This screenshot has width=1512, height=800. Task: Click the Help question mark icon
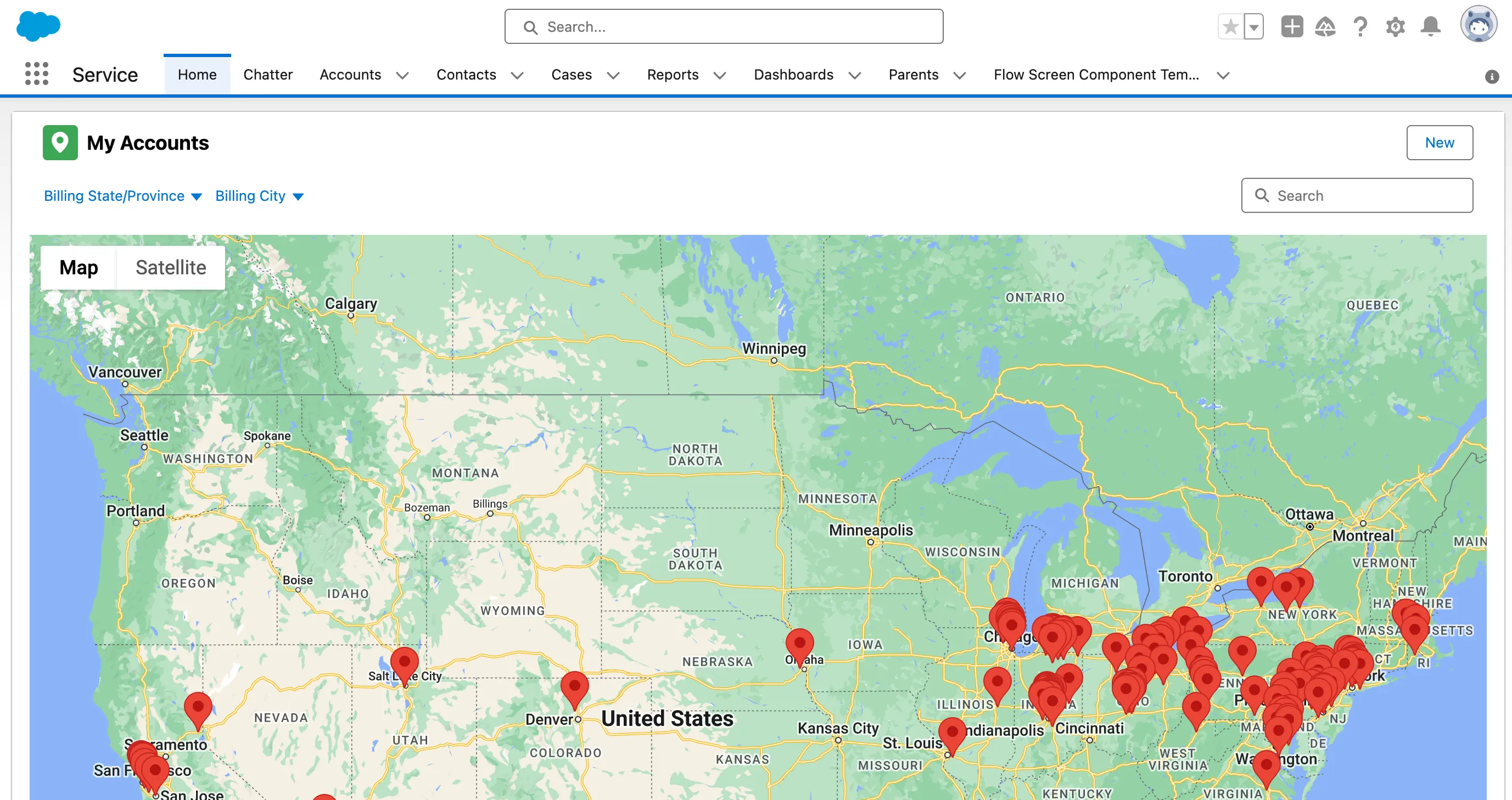point(1360,26)
